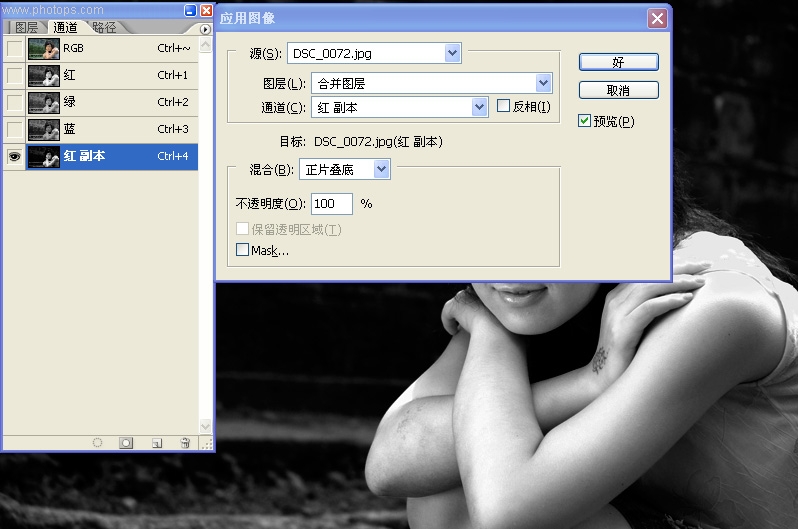798x529 pixels.
Task: Show the 红 channel visibility box
Action: coord(15,75)
